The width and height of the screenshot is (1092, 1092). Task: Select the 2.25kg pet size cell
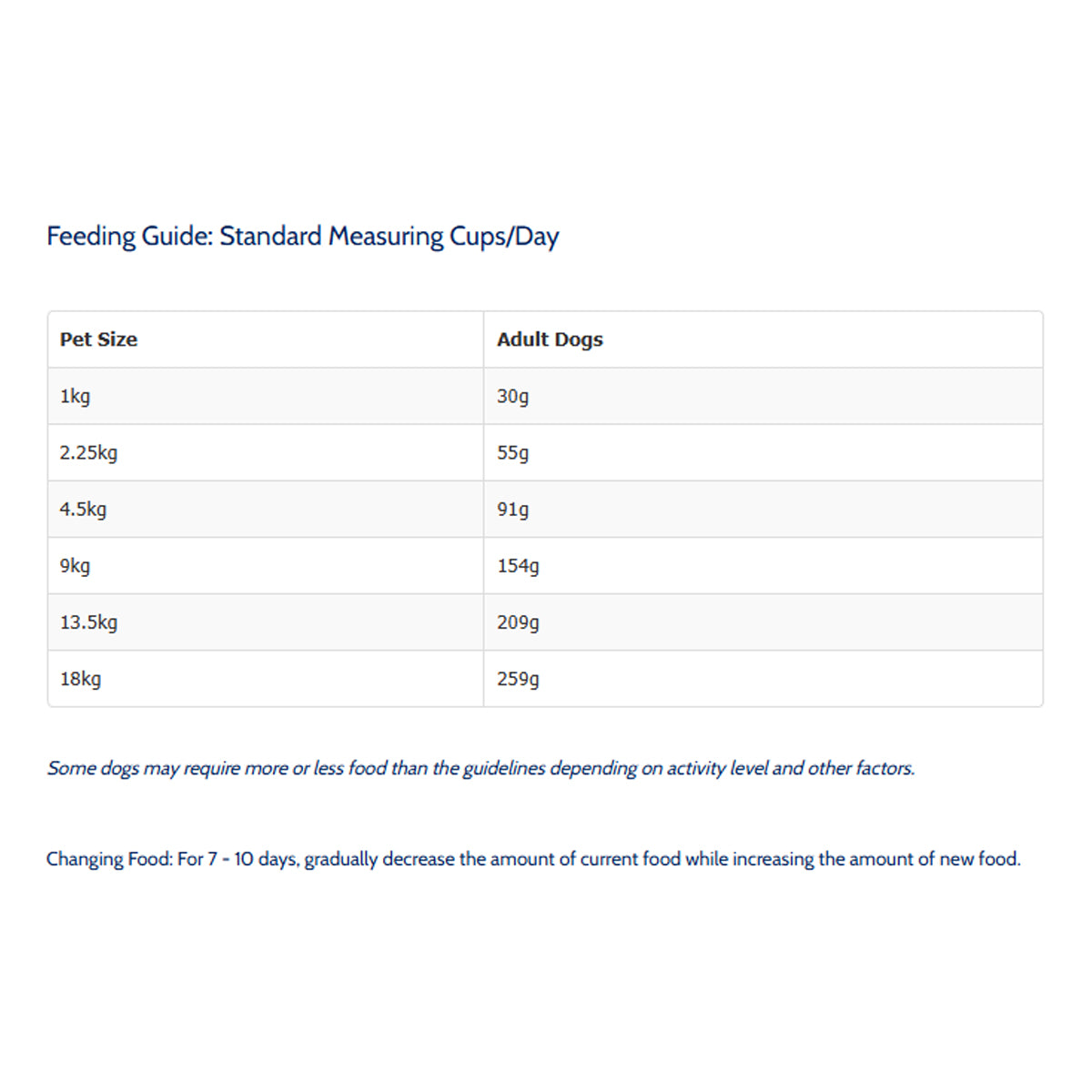88,452
